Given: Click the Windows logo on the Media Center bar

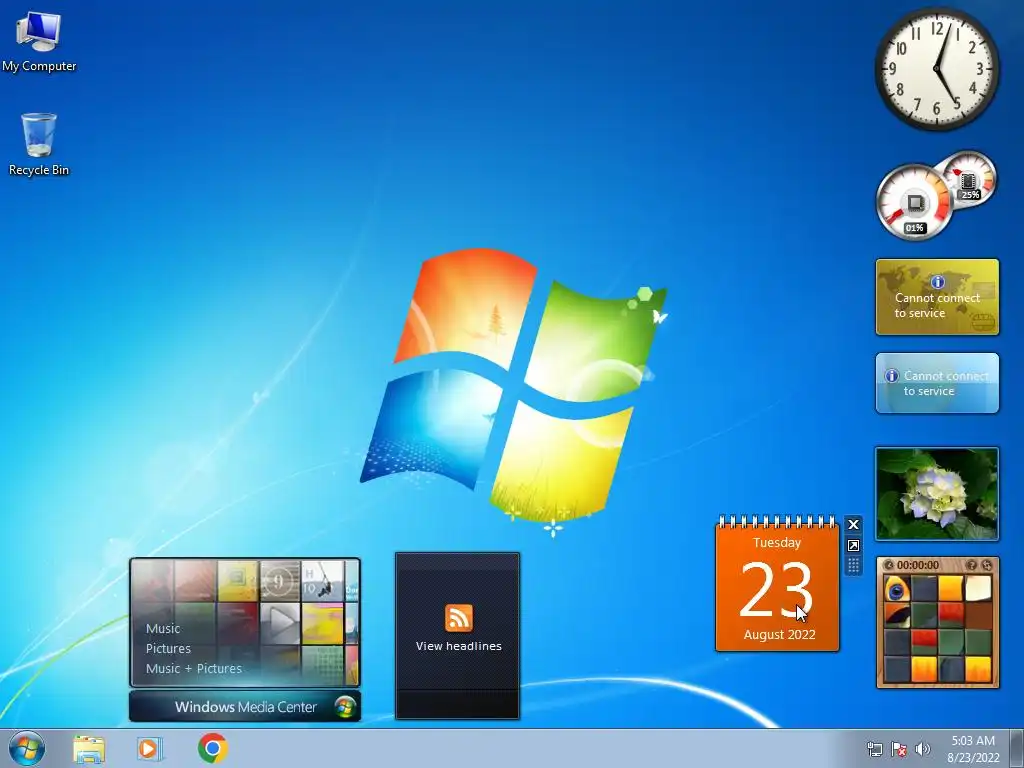Looking at the screenshot, I should (345, 707).
